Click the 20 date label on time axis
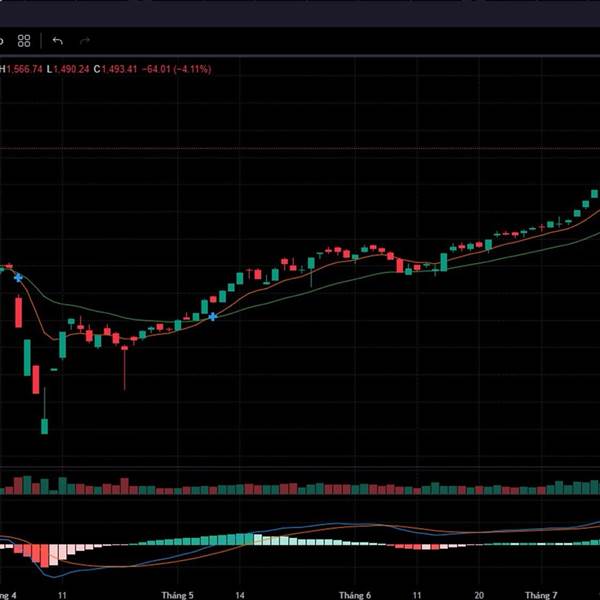Viewport: 600px width, 600px height. [x=479, y=595]
